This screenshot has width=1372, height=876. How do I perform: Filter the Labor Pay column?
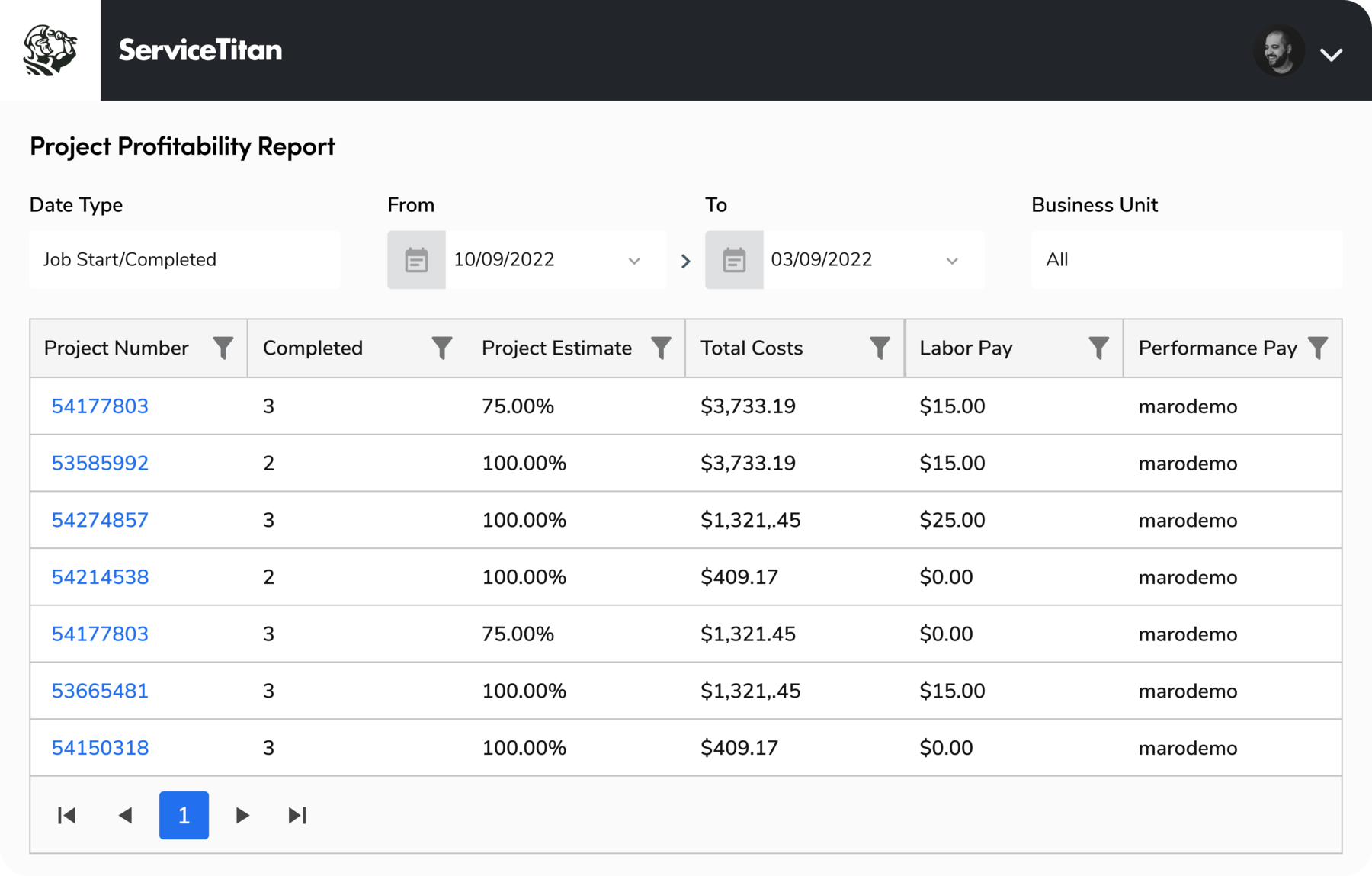tap(1098, 348)
